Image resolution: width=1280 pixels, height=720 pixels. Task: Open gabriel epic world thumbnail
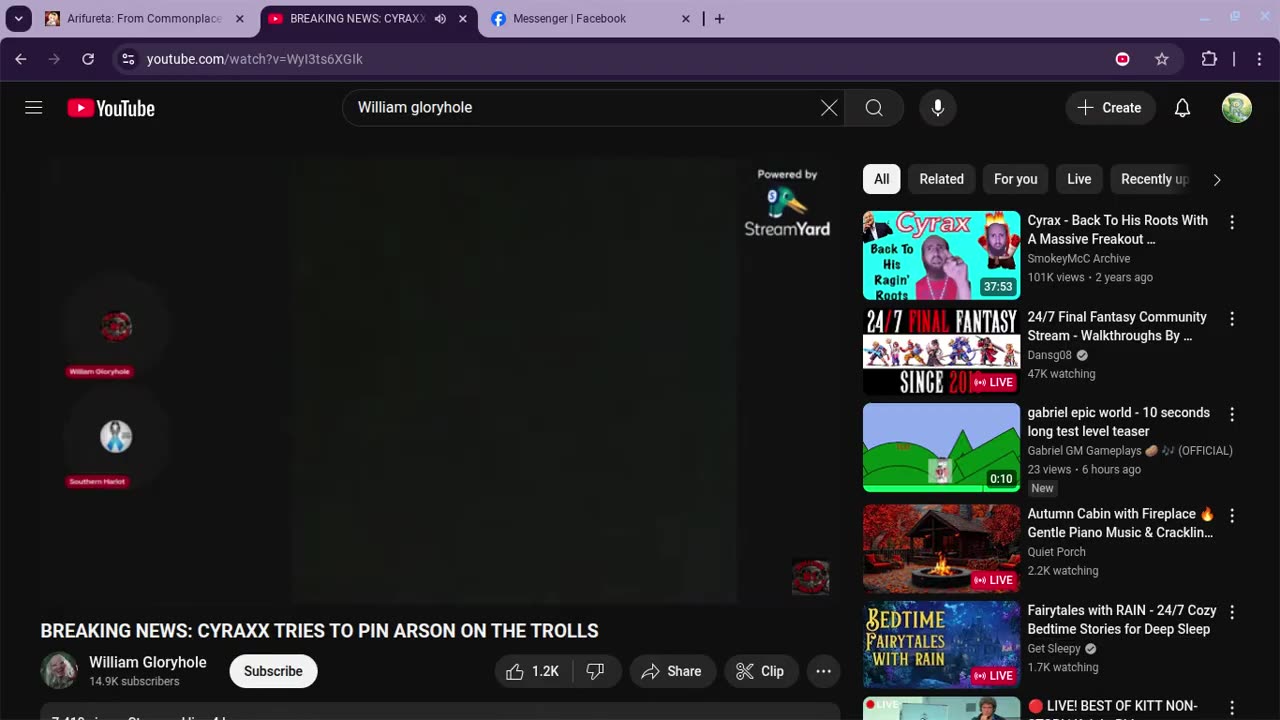(x=941, y=447)
